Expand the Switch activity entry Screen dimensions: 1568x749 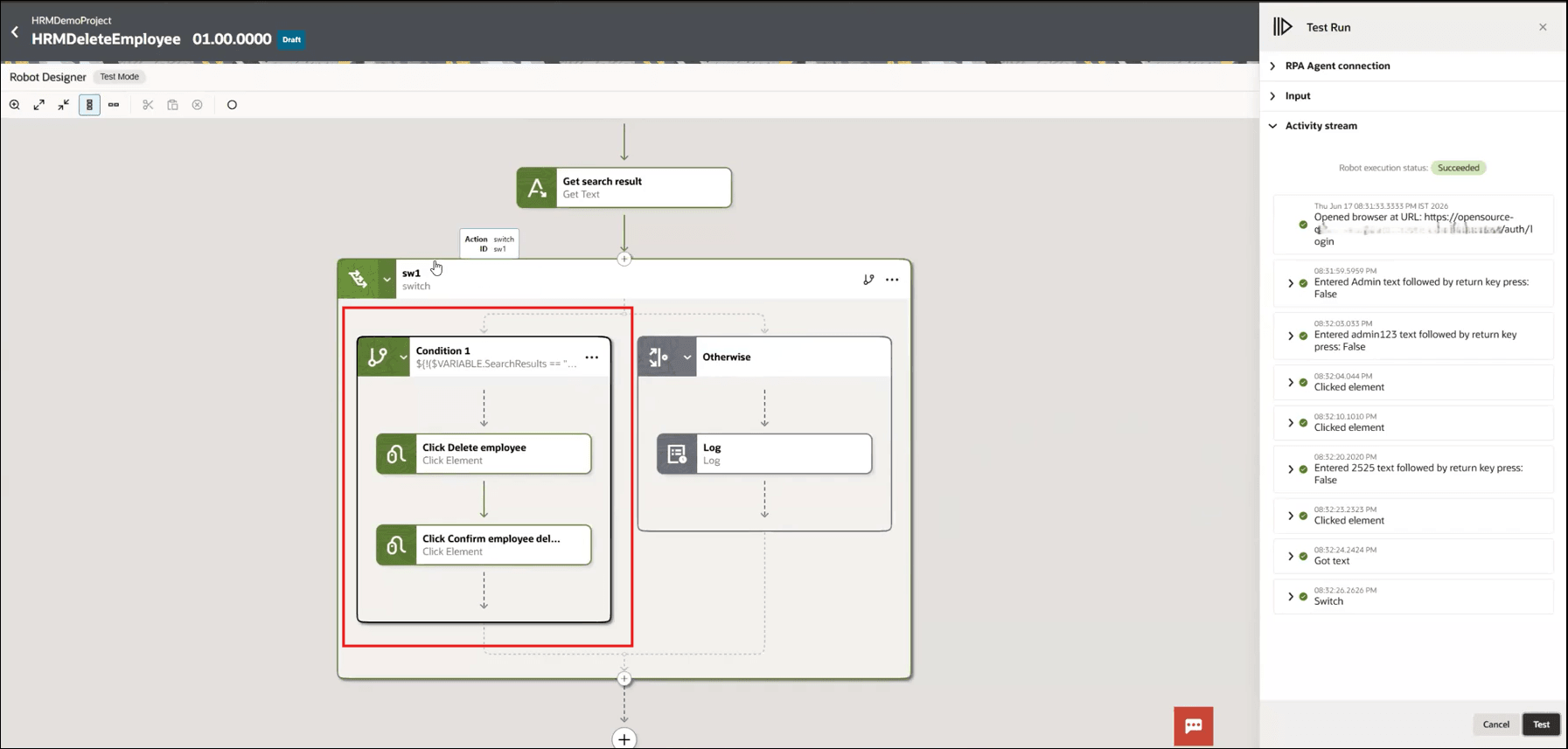pos(1291,596)
